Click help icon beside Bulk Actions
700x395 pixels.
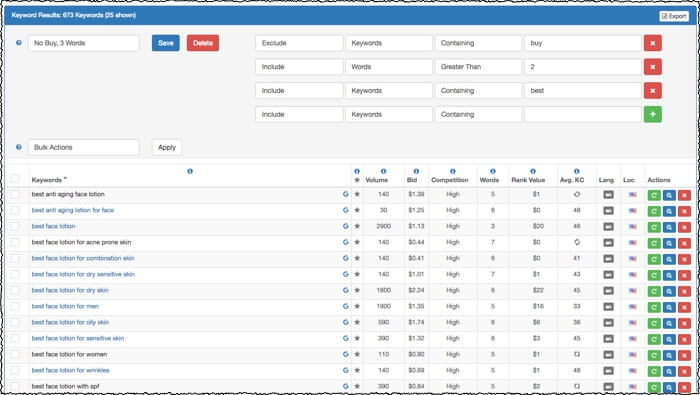click(19, 147)
